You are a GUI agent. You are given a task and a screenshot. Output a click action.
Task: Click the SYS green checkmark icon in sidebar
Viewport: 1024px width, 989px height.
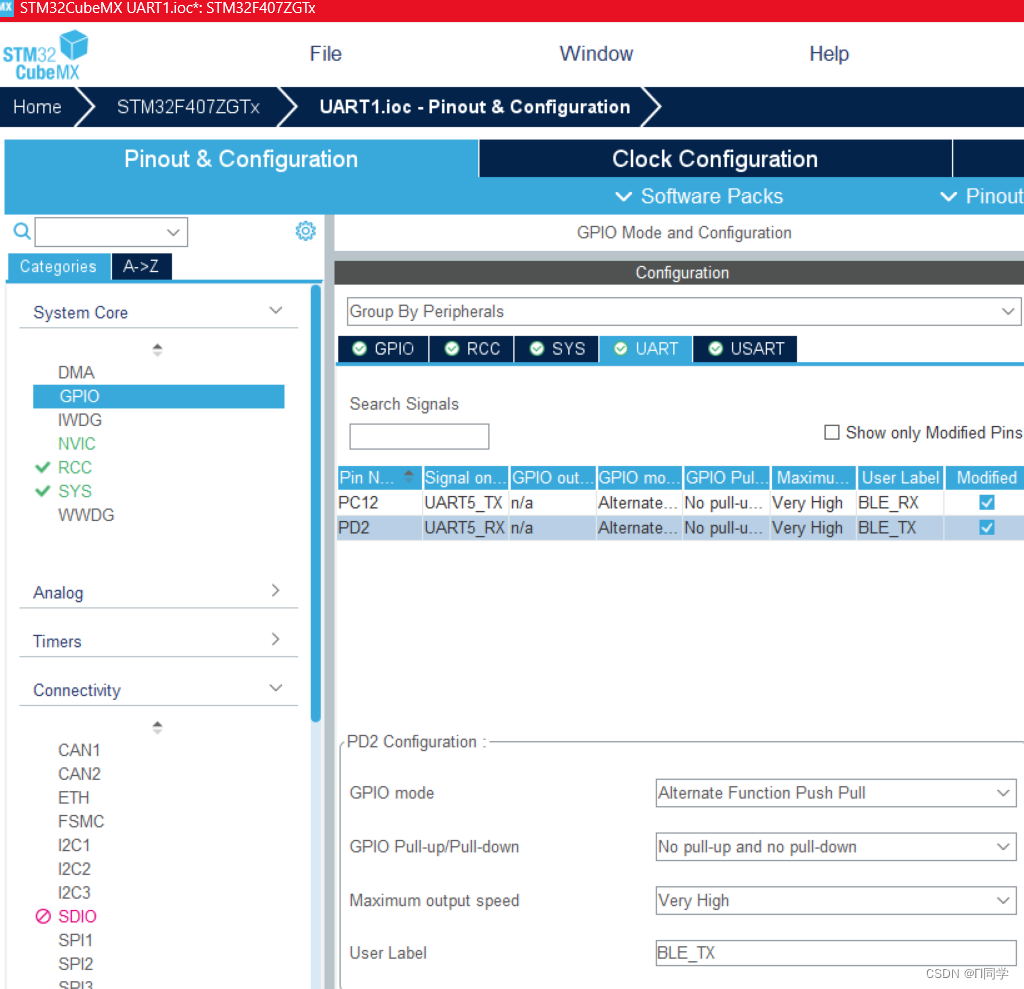42,491
